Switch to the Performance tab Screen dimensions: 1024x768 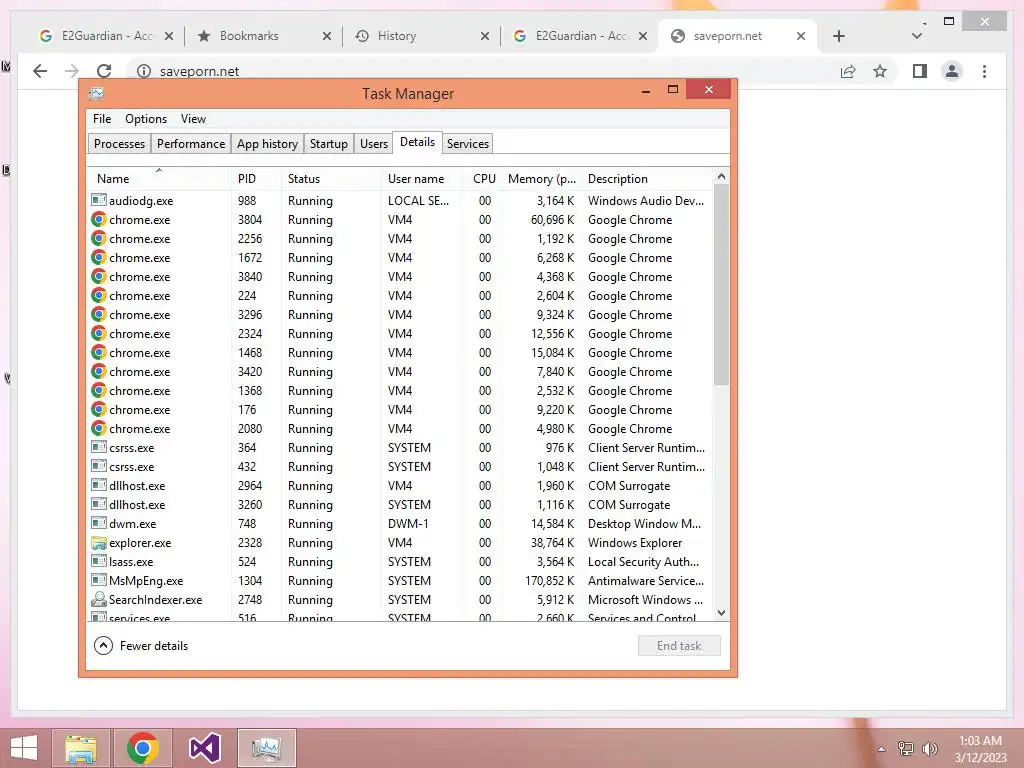(191, 144)
